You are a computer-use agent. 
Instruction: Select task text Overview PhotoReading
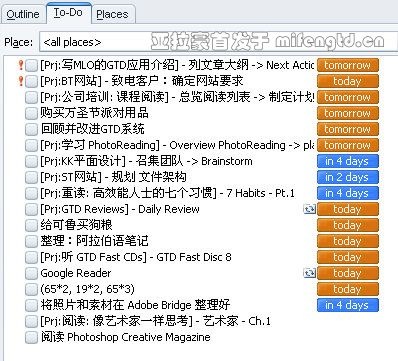coord(227,145)
